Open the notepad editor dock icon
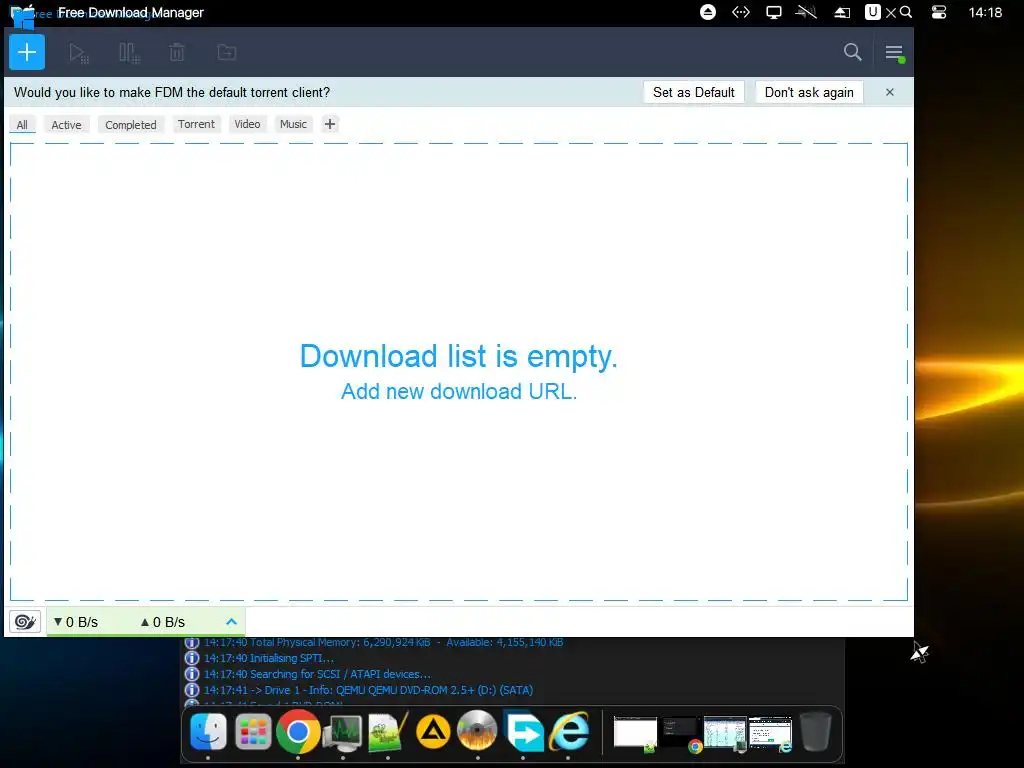 388,731
